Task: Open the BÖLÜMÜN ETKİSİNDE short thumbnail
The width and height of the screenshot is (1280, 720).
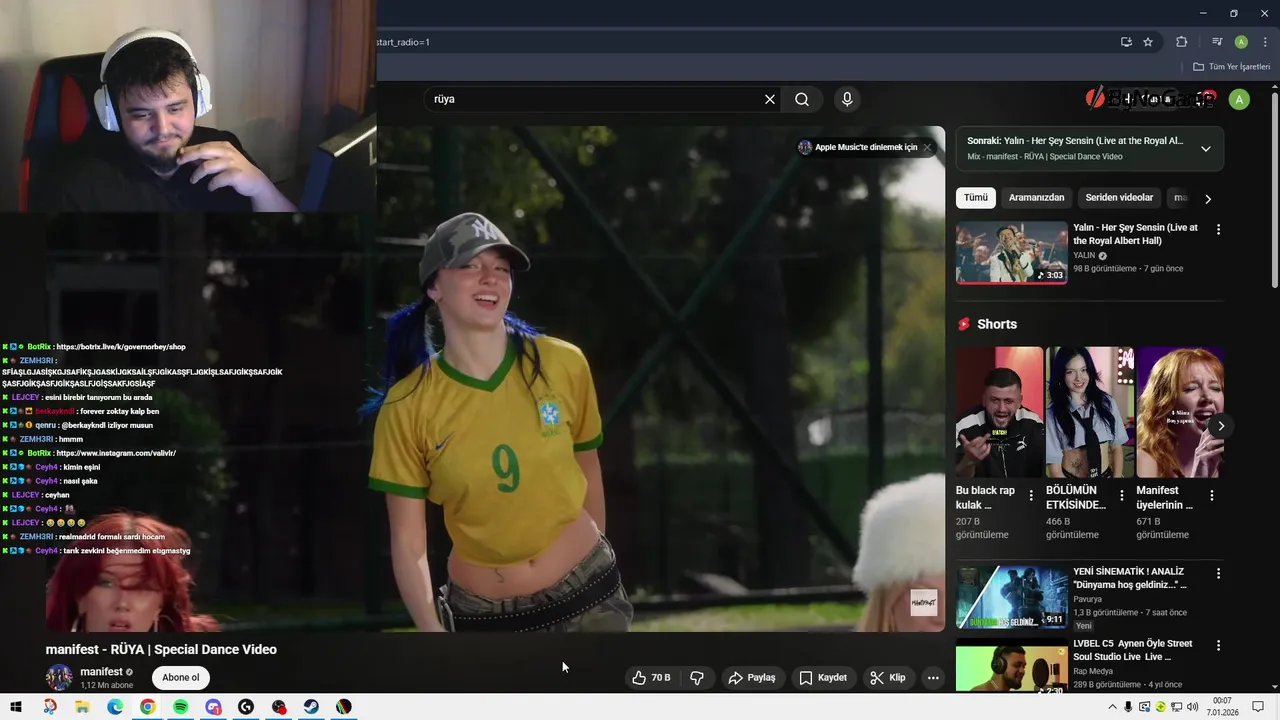Action: pyautogui.click(x=1089, y=412)
